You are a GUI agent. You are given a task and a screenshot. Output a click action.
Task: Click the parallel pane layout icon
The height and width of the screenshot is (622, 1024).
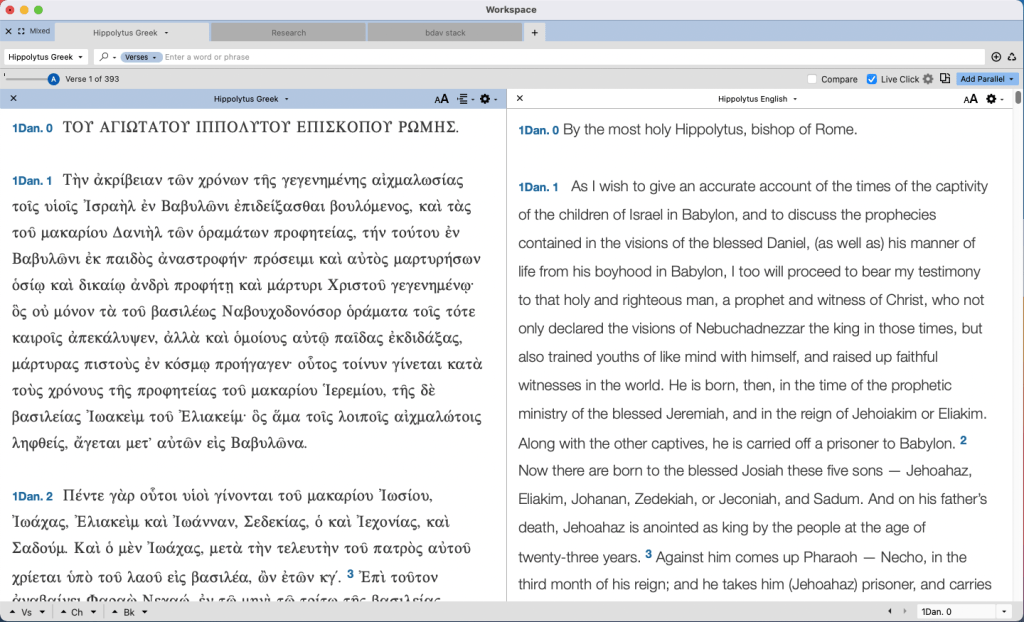pos(945,79)
